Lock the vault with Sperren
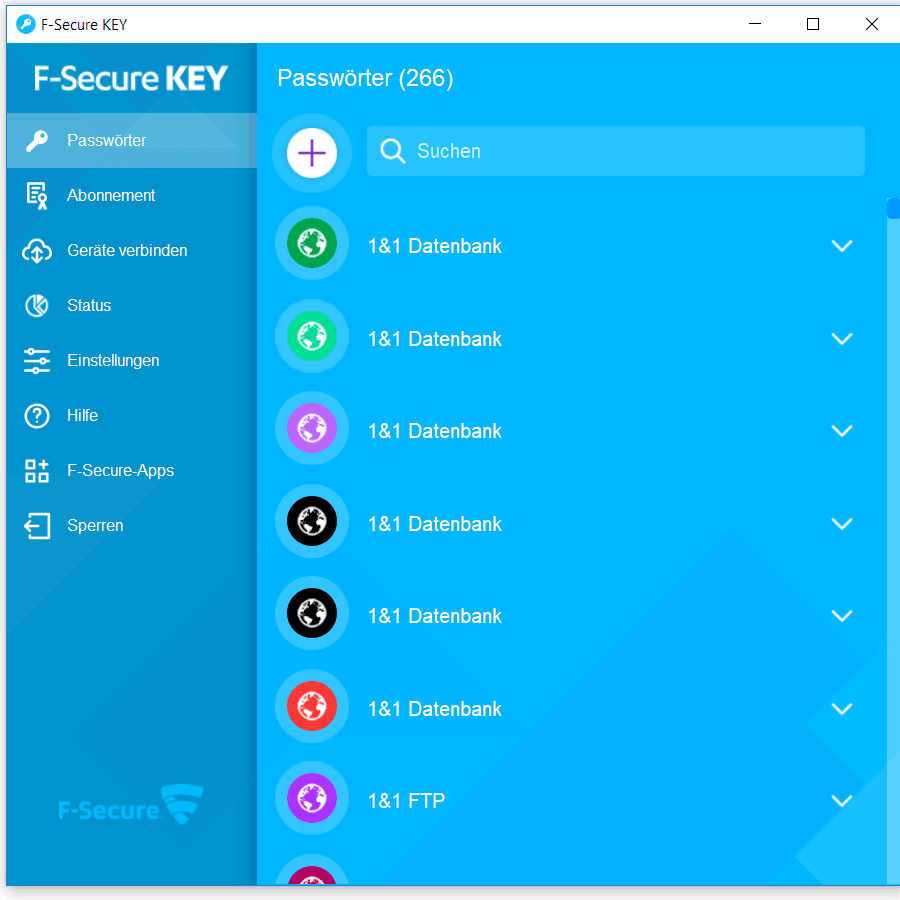This screenshot has width=900, height=900. (131, 526)
